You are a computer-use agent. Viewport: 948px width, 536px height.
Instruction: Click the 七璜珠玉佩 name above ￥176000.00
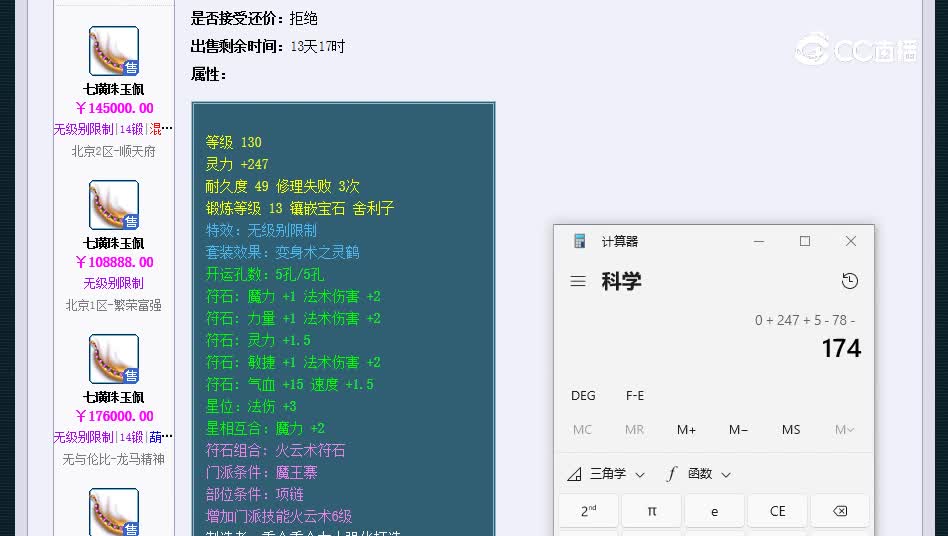[x=114, y=398]
